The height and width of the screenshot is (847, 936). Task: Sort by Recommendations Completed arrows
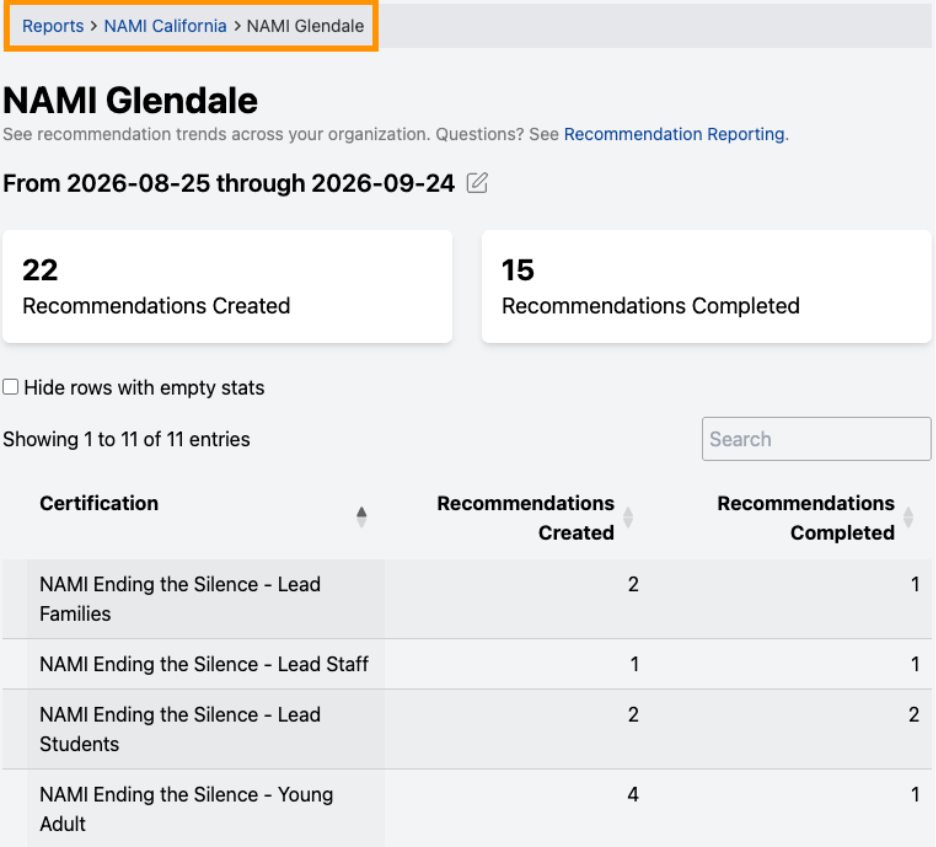[x=908, y=517]
